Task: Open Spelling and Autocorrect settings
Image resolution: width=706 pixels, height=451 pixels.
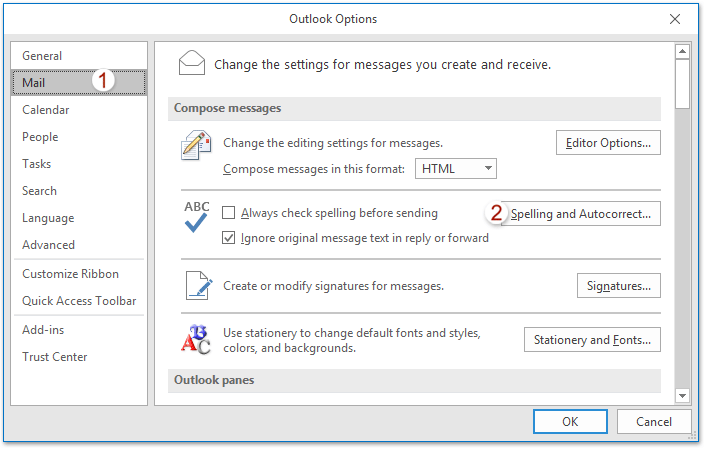Action: [580, 213]
